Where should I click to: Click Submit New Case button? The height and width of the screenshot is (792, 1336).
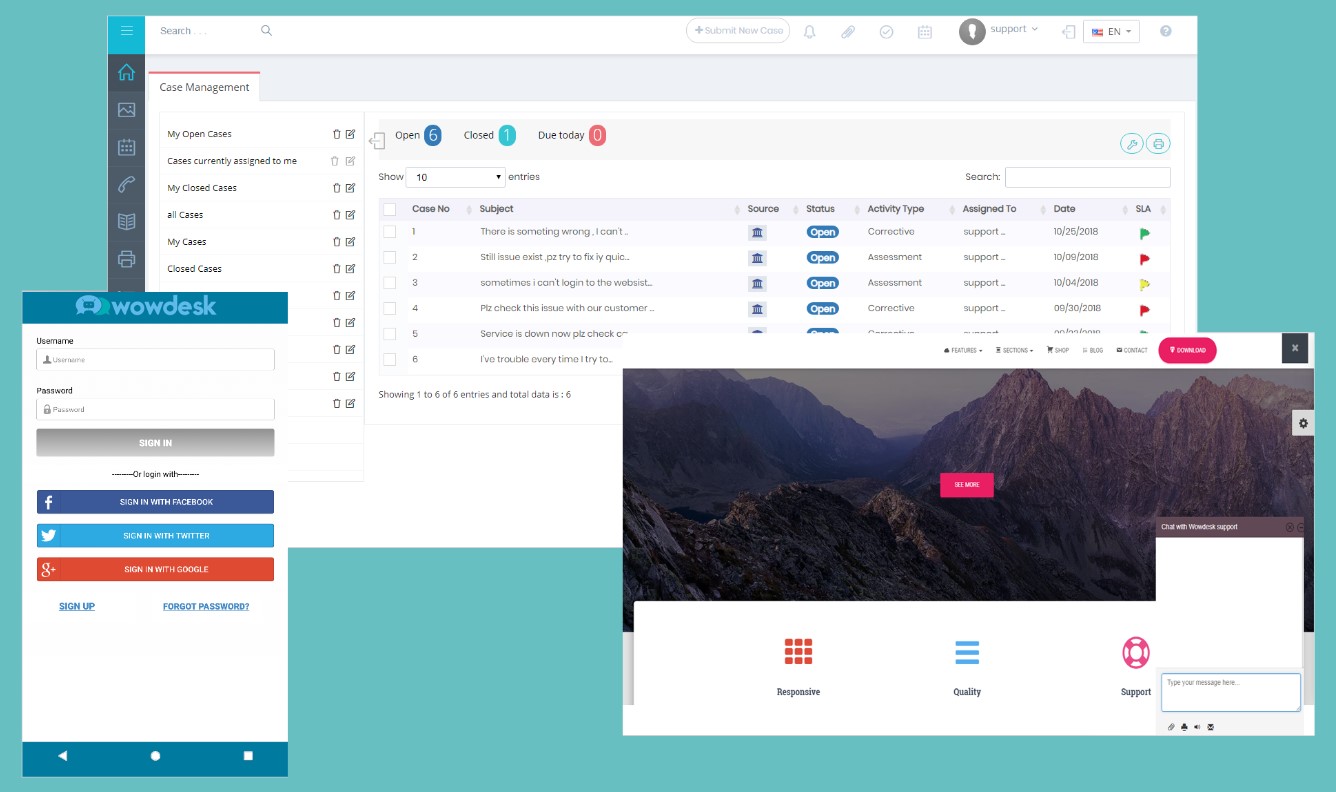point(738,31)
